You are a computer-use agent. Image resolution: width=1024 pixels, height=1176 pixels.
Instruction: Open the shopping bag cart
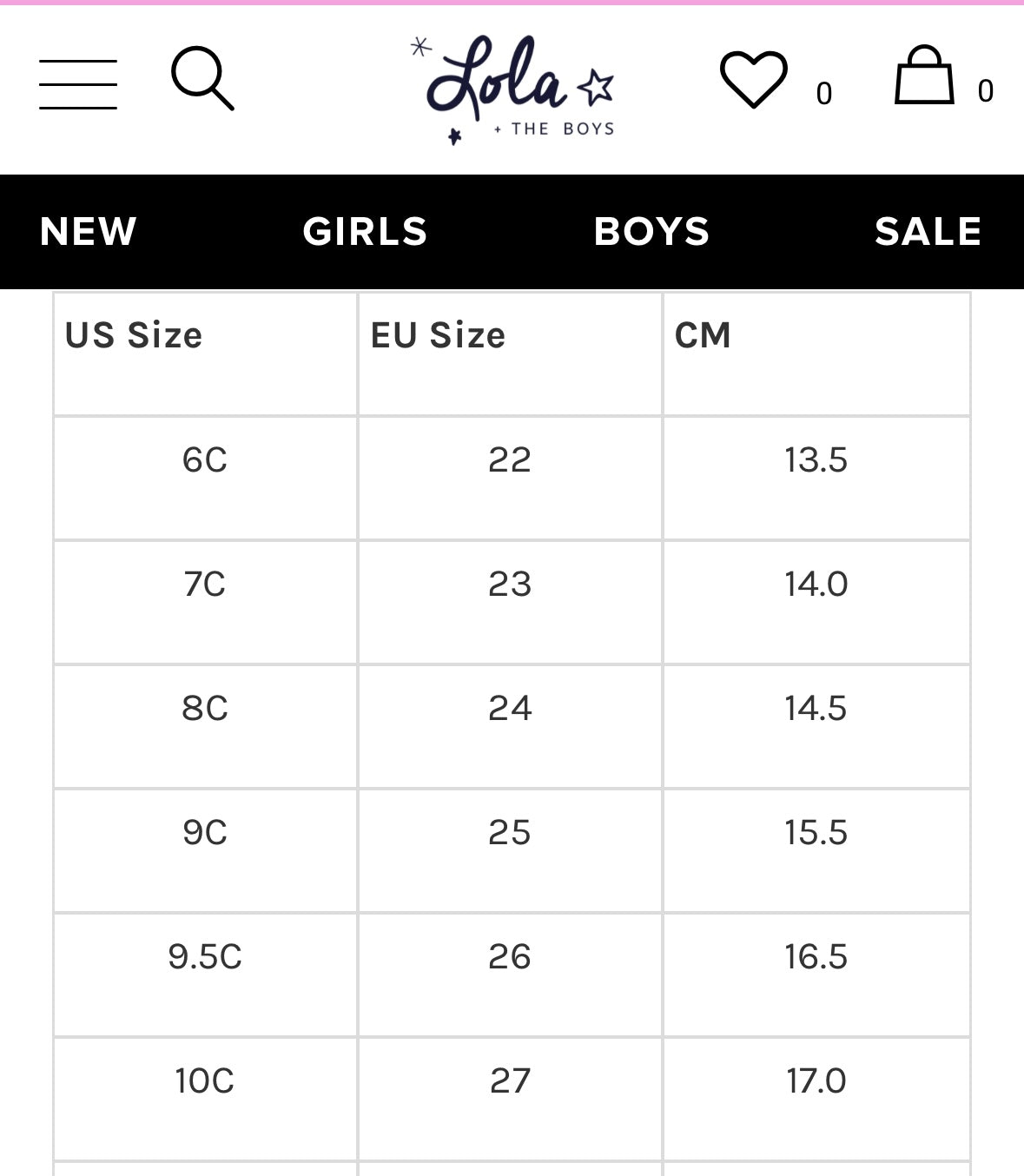pyautogui.click(x=924, y=76)
